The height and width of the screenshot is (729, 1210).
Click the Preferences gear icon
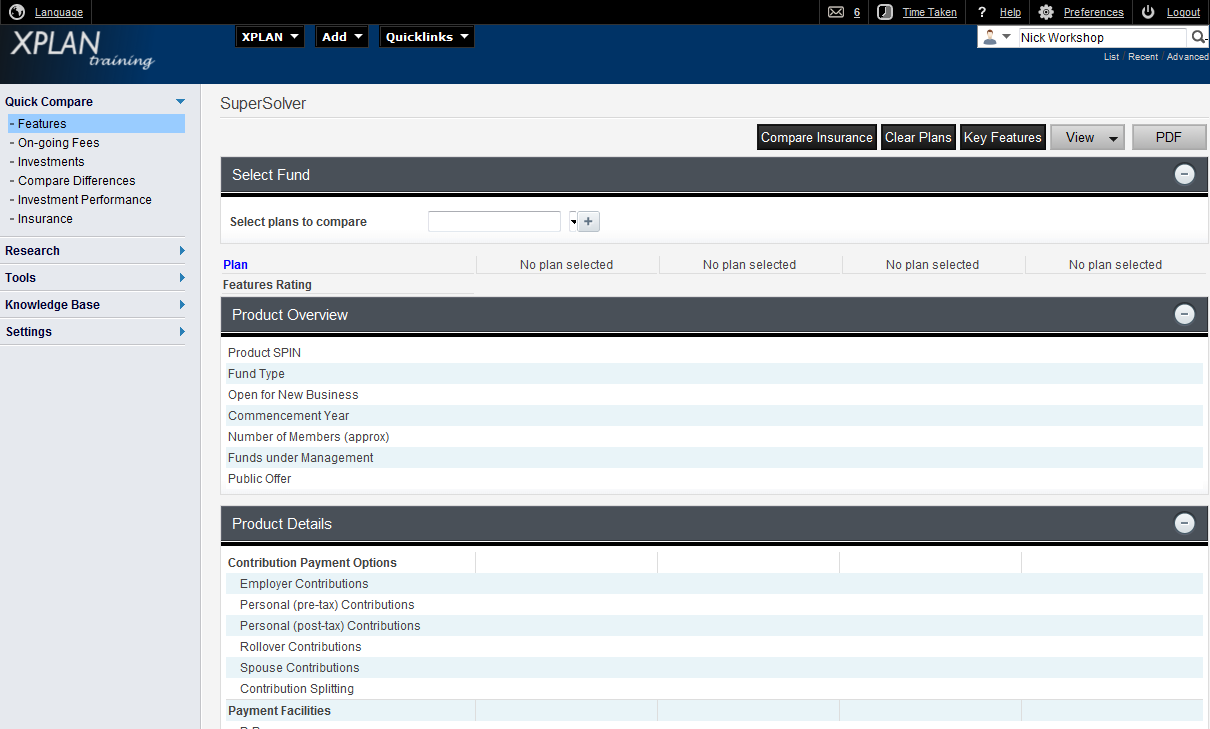coord(1046,12)
